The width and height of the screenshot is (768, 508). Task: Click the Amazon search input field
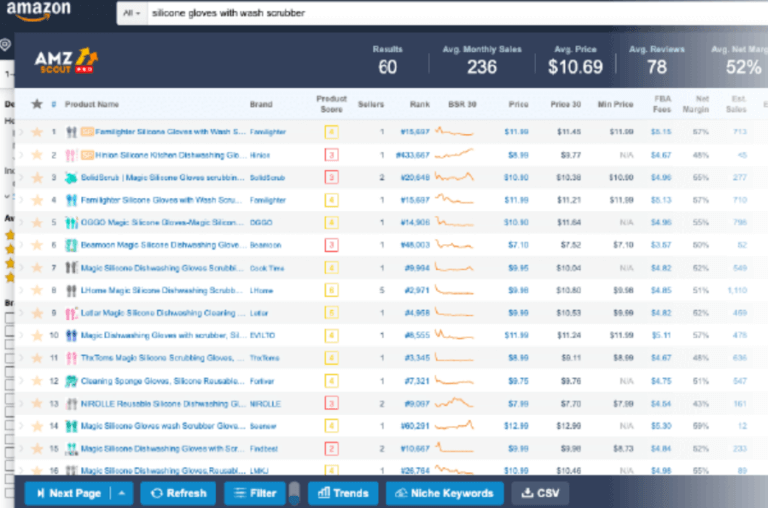[x=456, y=13]
